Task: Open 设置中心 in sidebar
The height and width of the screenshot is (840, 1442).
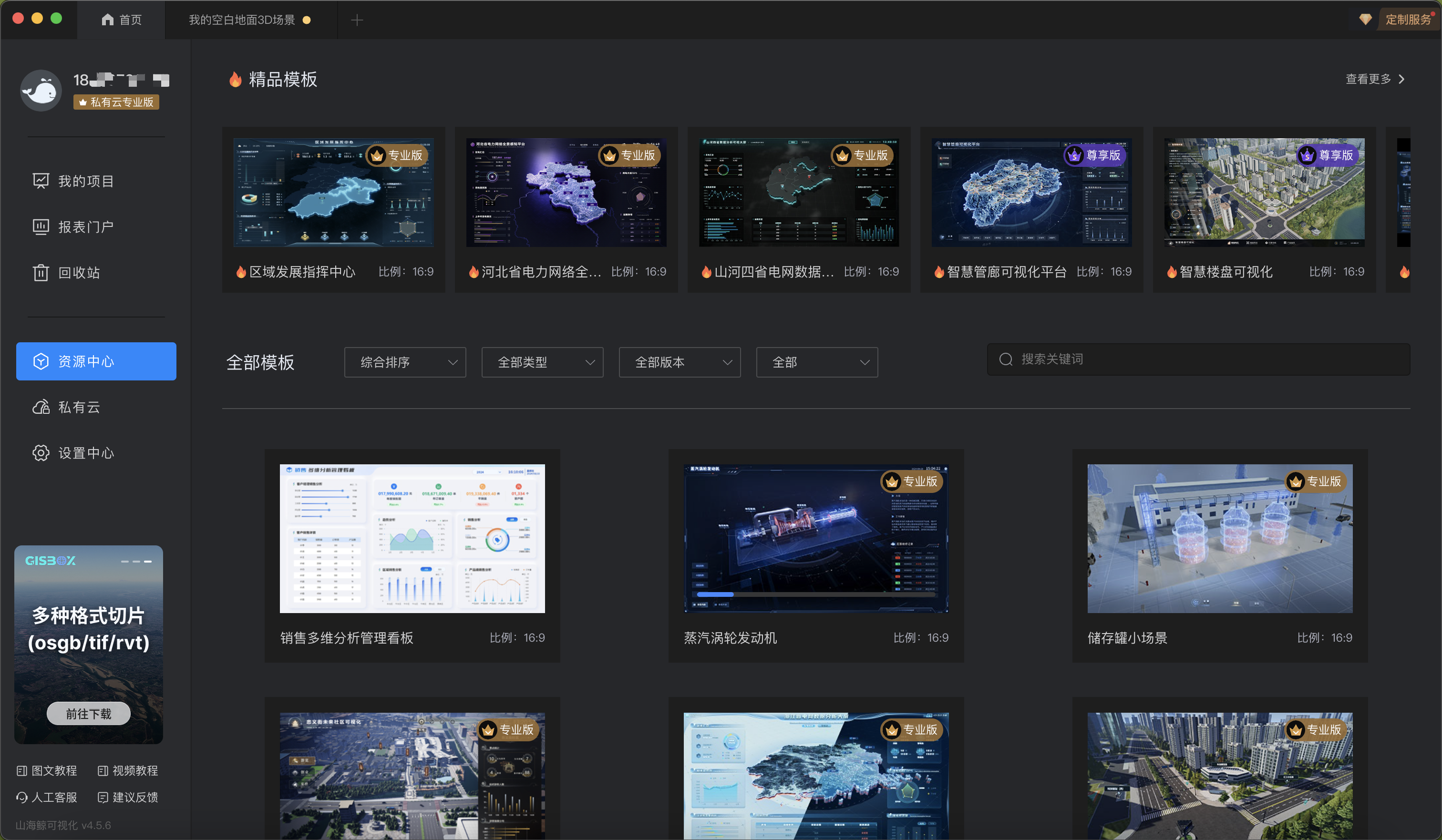Action: (96, 452)
